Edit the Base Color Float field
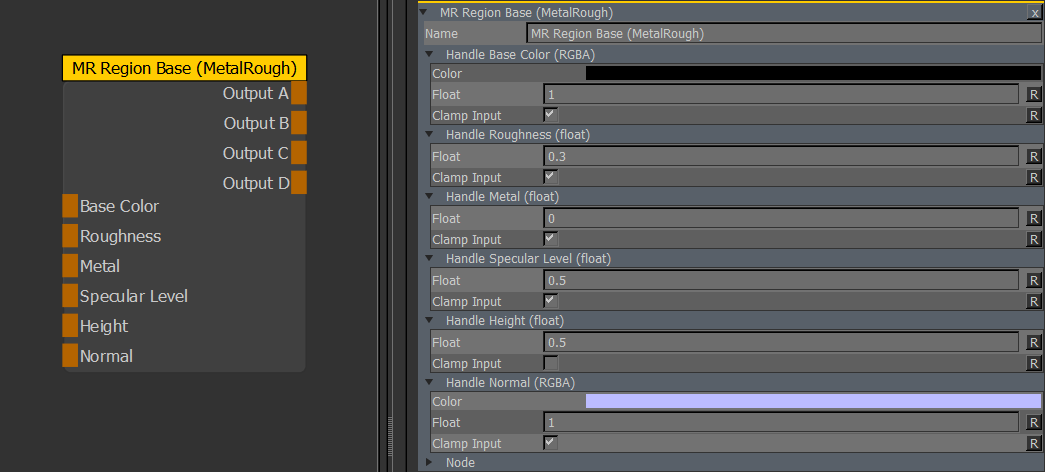Screen dimensions: 1045x472 (781, 95)
